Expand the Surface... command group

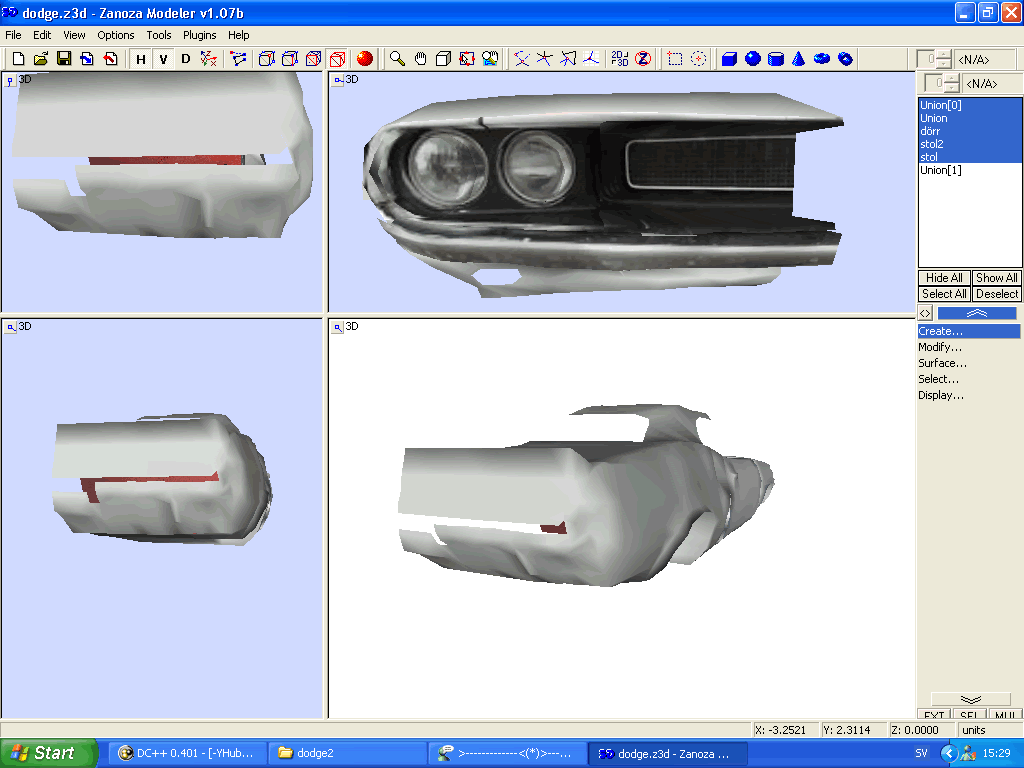pyautogui.click(x=942, y=363)
